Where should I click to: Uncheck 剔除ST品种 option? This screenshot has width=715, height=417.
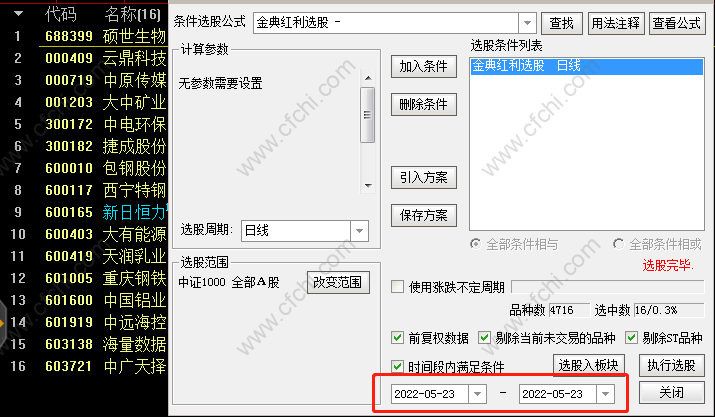click(631, 338)
